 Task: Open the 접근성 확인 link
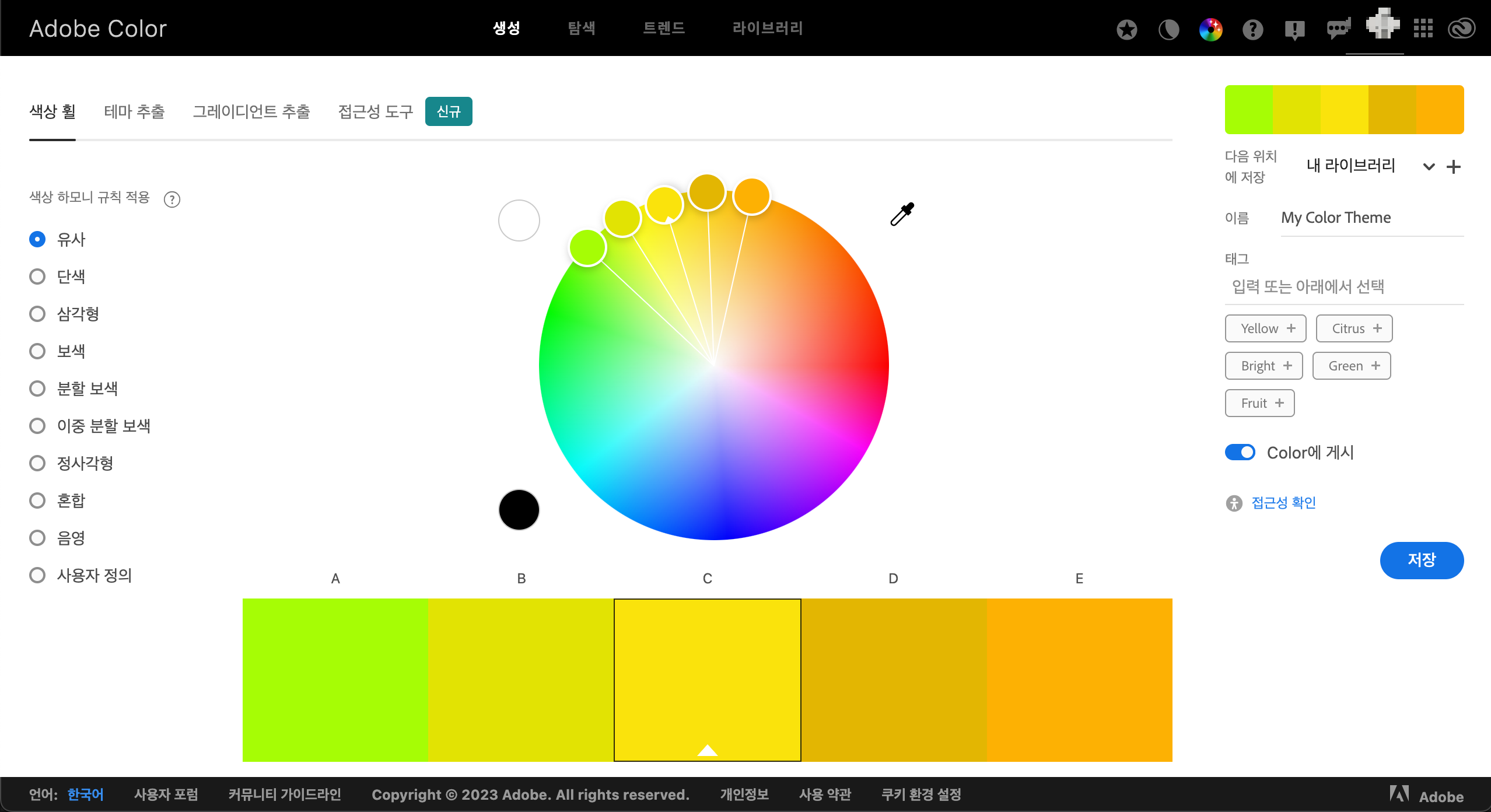coord(1283,503)
